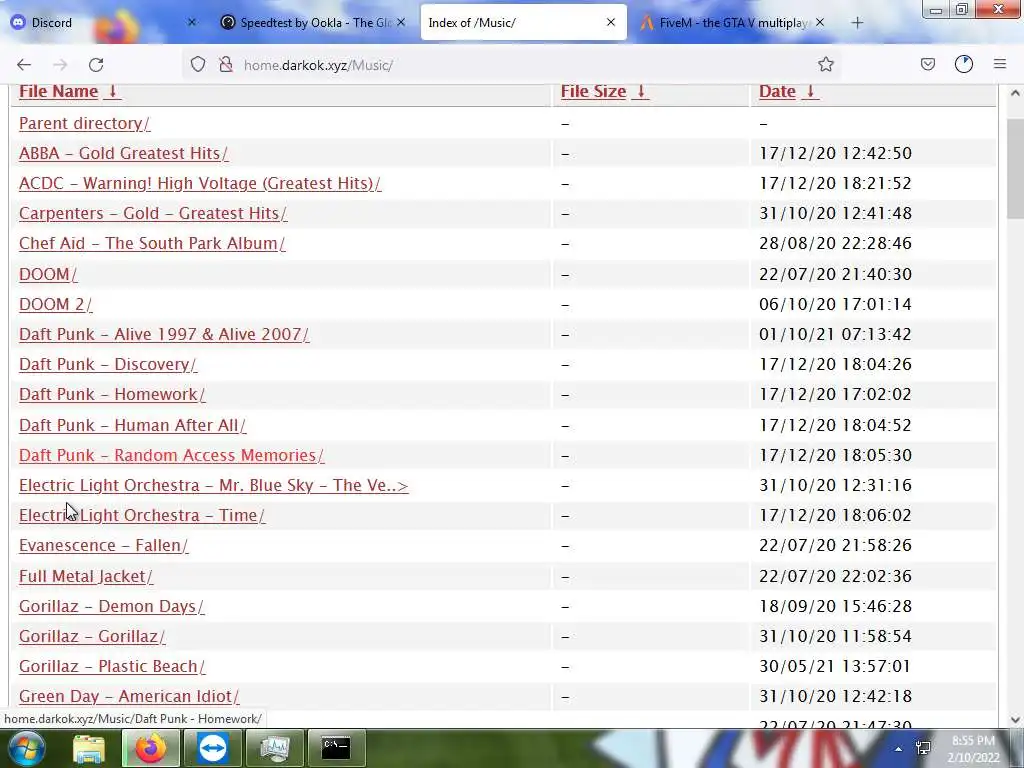
Task: Open the Parent directory link
Action: (84, 123)
